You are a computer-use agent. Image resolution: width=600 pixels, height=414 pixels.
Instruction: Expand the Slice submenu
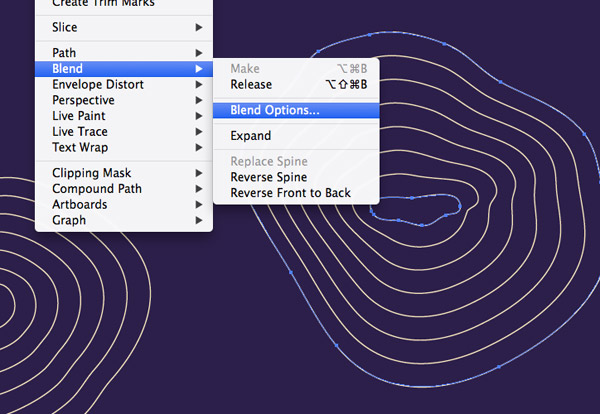pyautogui.click(x=65, y=28)
